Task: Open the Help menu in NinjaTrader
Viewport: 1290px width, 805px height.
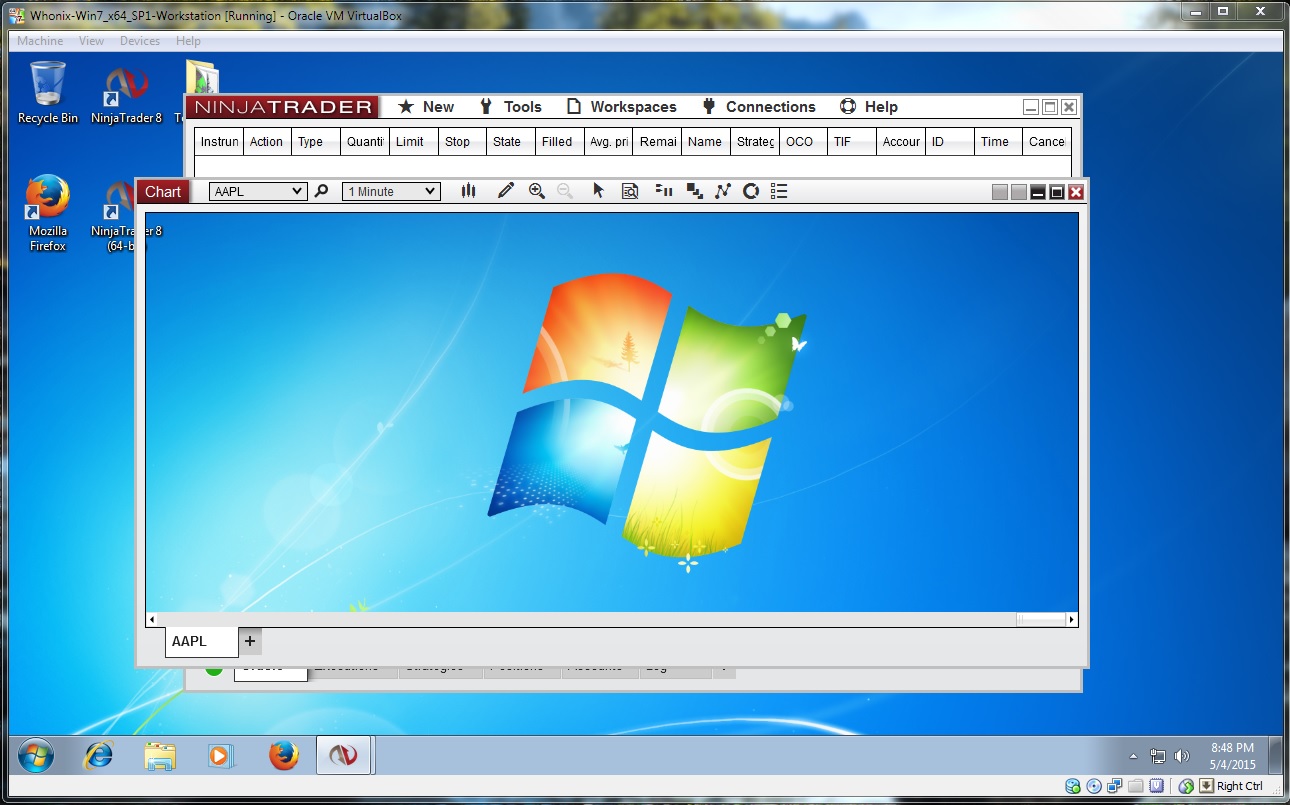Action: tap(869, 107)
